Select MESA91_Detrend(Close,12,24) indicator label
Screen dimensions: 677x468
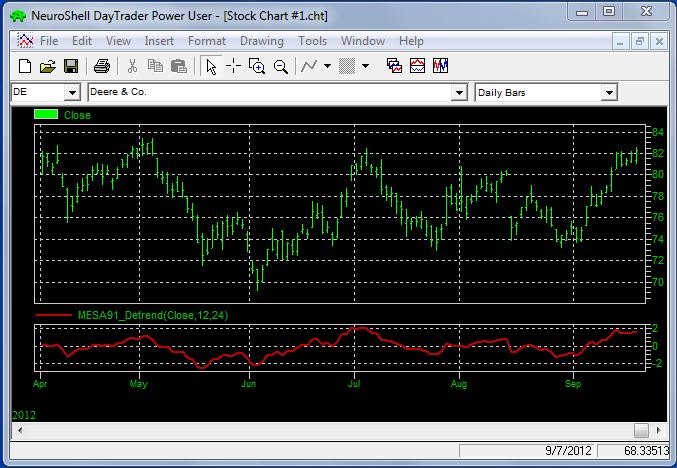[153, 315]
